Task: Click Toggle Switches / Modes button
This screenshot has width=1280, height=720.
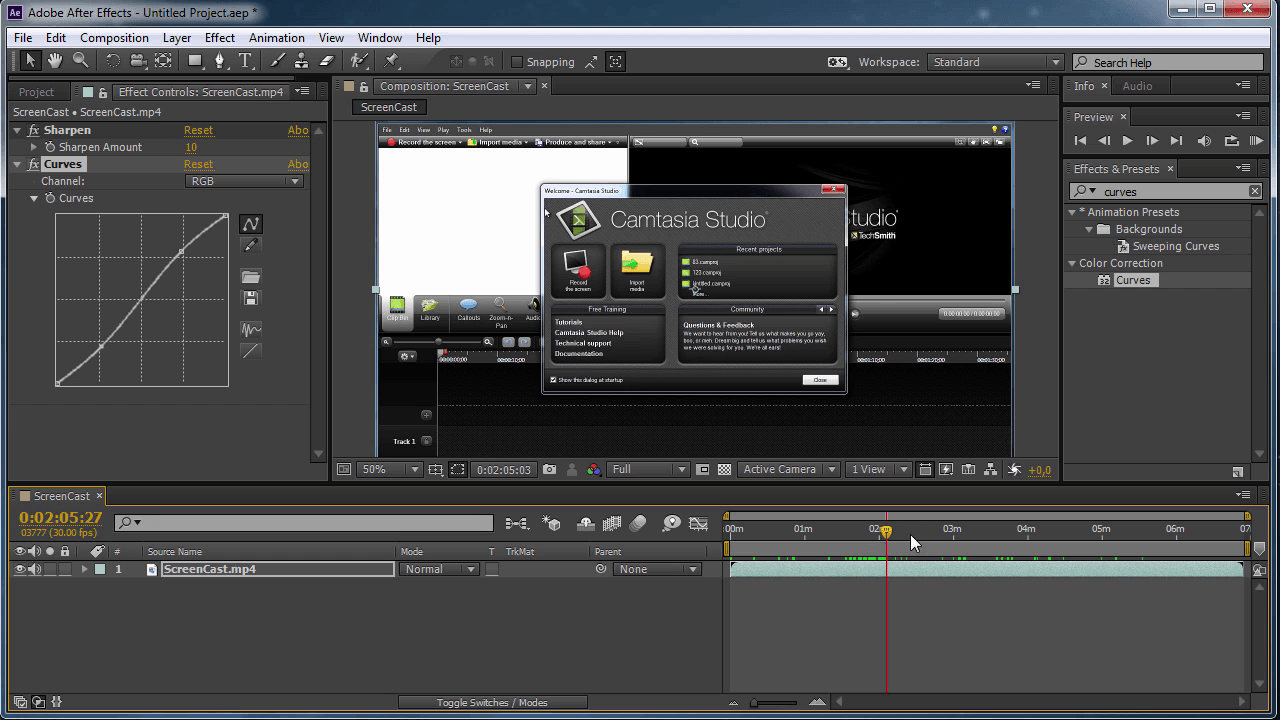Action: click(492, 702)
